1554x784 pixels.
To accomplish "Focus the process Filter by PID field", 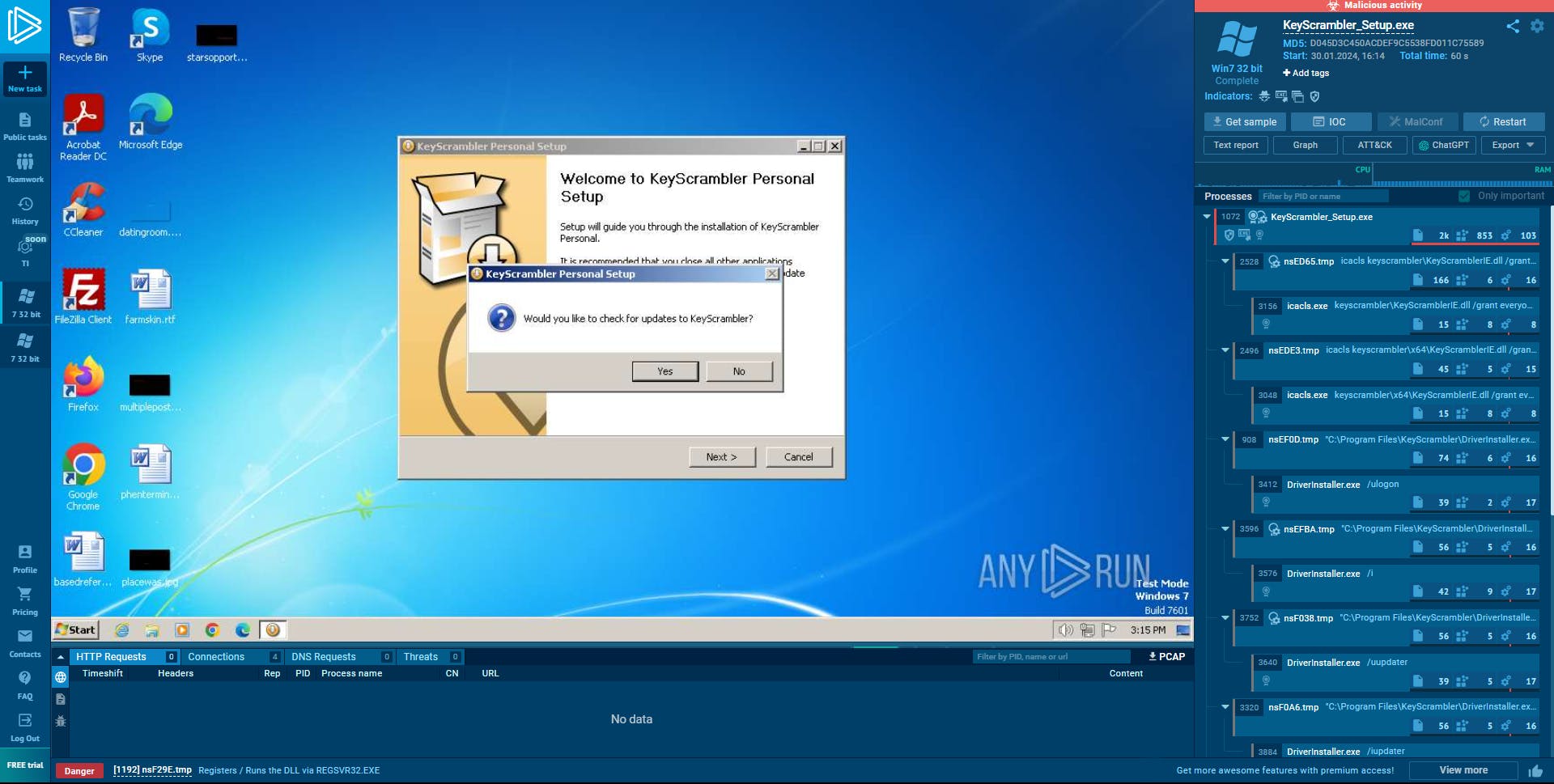I will pos(1323,197).
